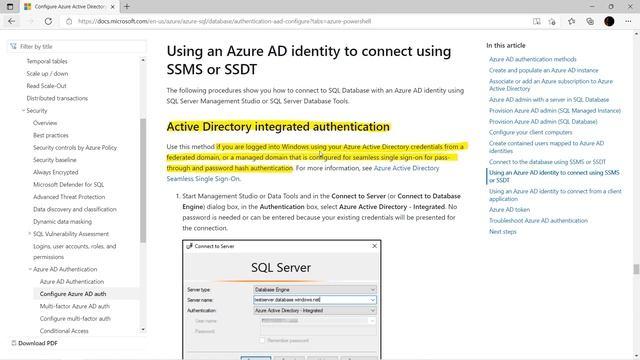Open the Favorites list

click(571, 21)
